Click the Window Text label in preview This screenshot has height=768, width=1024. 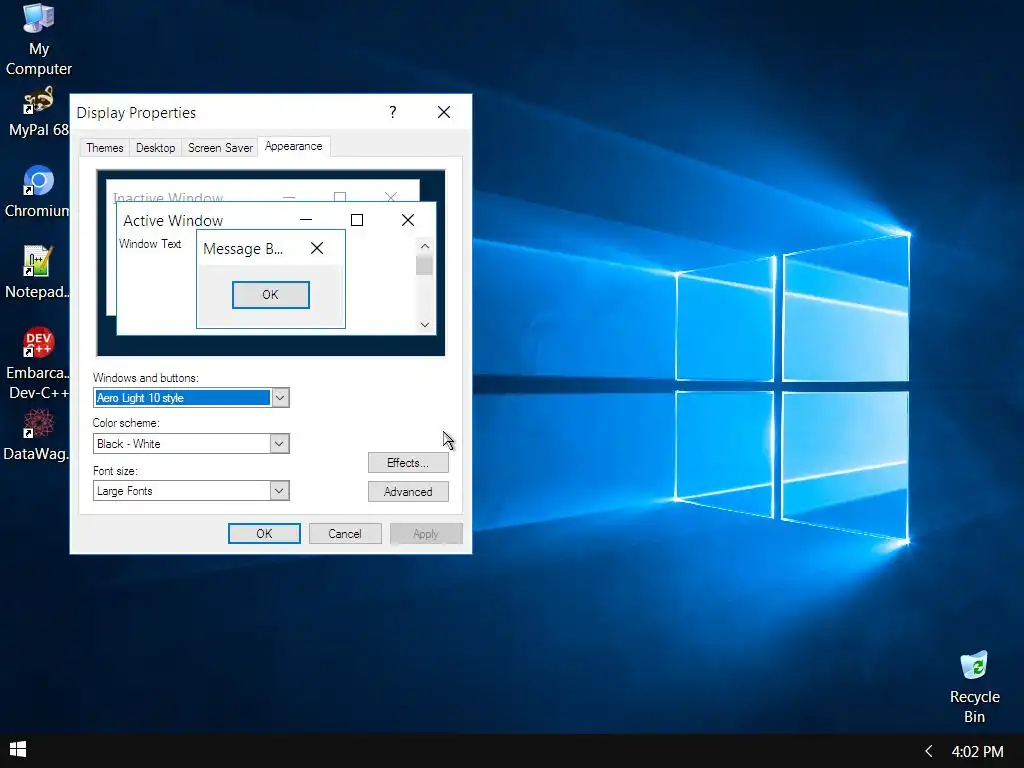point(150,244)
